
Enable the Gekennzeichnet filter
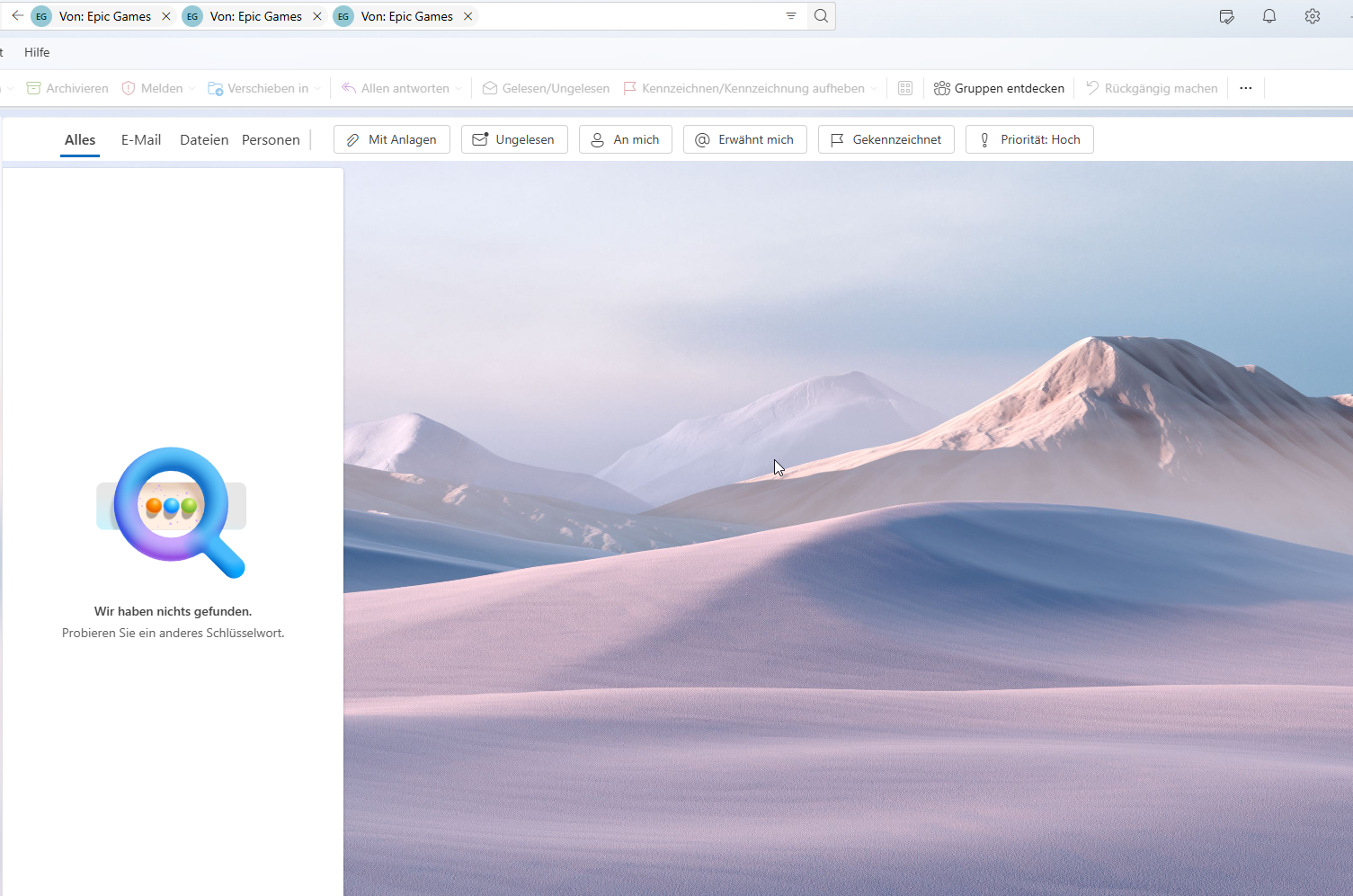tap(886, 139)
